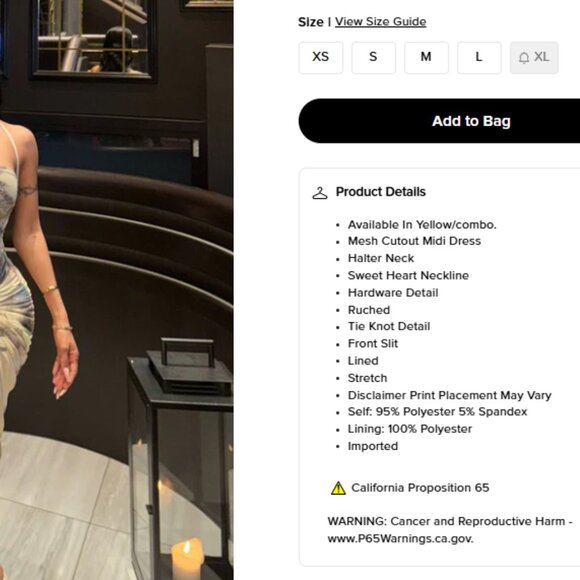Click the dress model product photo
580x580 pixels.
117,290
